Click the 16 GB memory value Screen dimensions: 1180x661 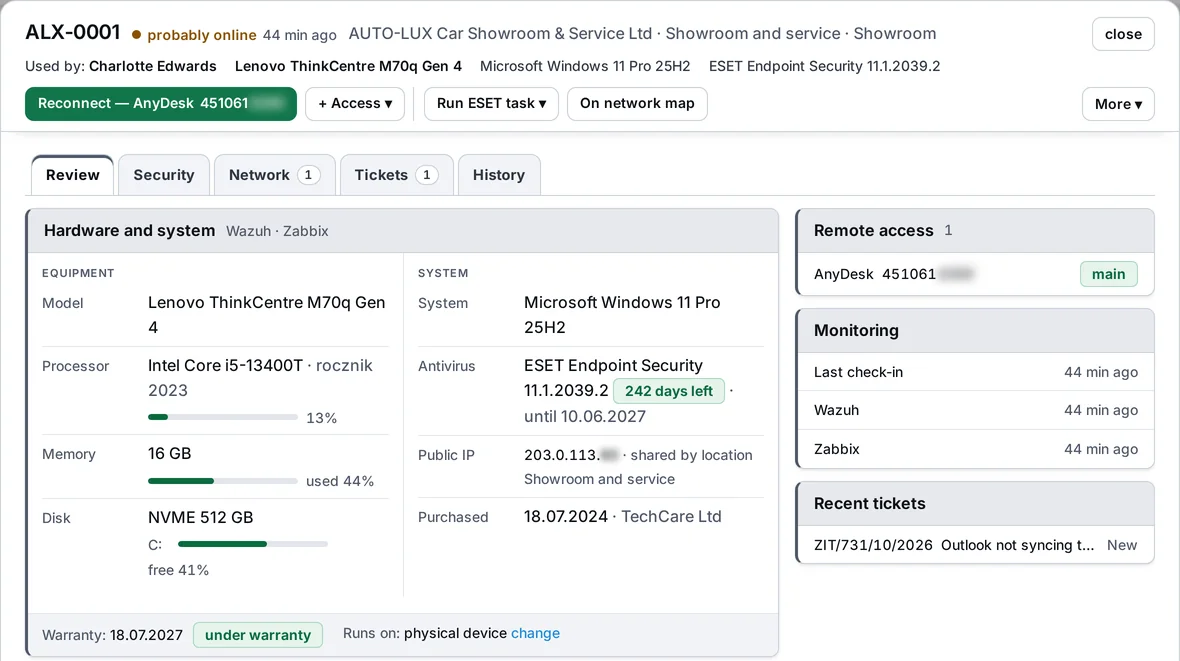[x=169, y=453]
